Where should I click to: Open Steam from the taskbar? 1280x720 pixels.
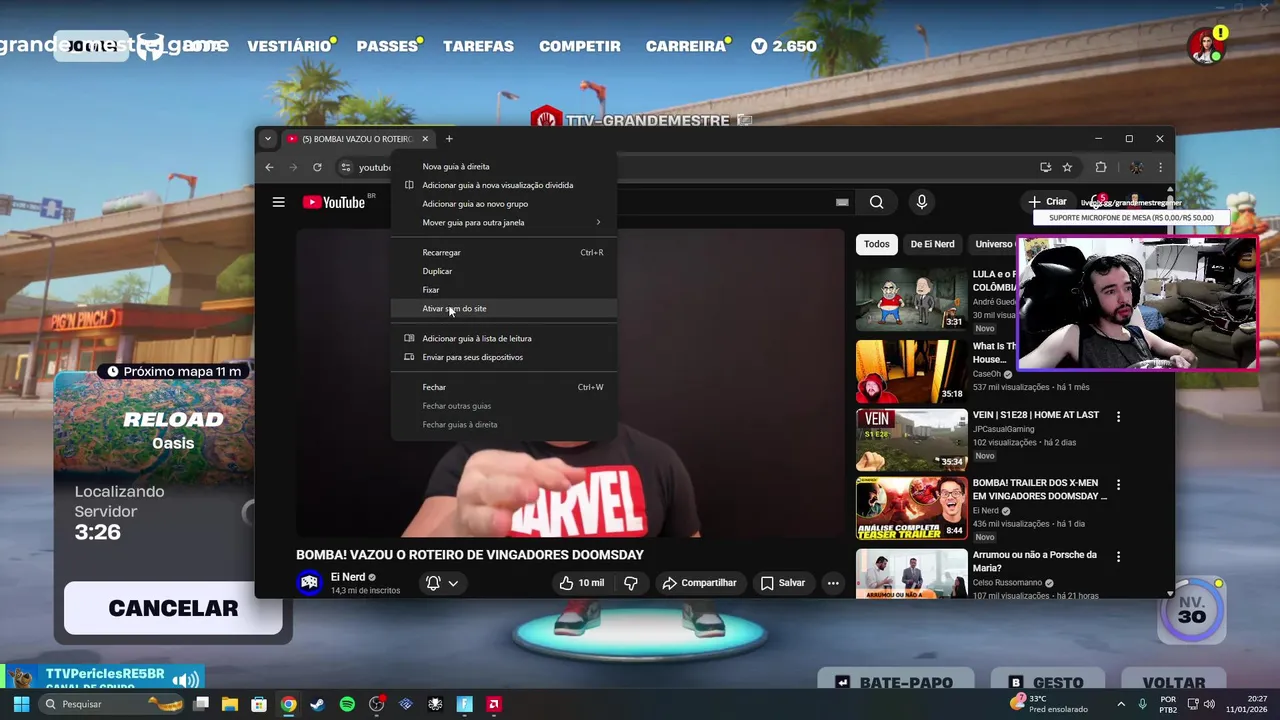pos(318,704)
